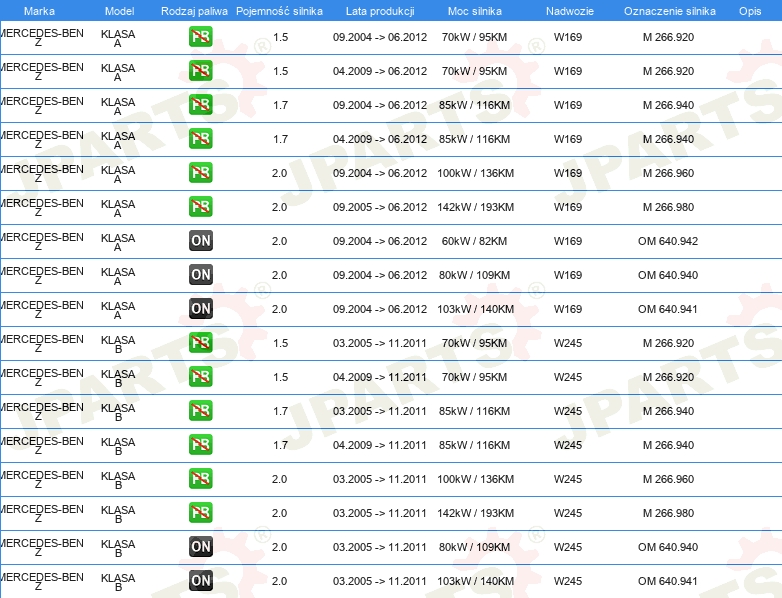Click petrol icon for KLASA A 100kW row
The height and width of the screenshot is (598, 782).
coord(200,173)
